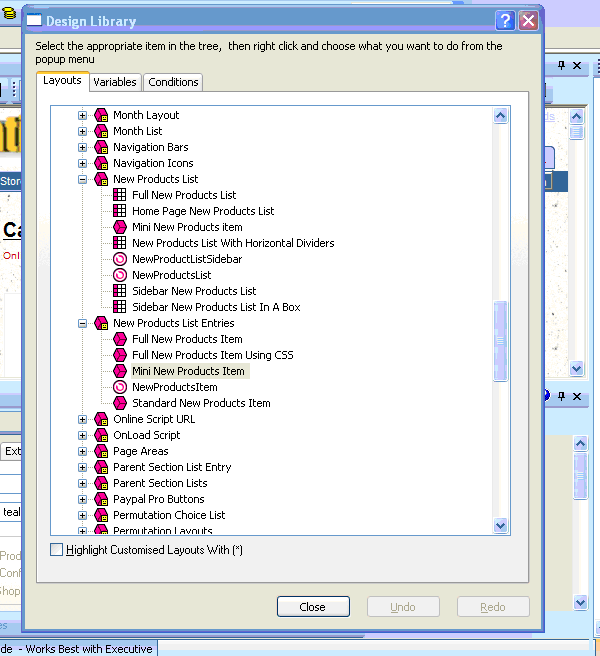Select Full New Products Item Using CSS
The image size is (600, 656).
coord(212,355)
